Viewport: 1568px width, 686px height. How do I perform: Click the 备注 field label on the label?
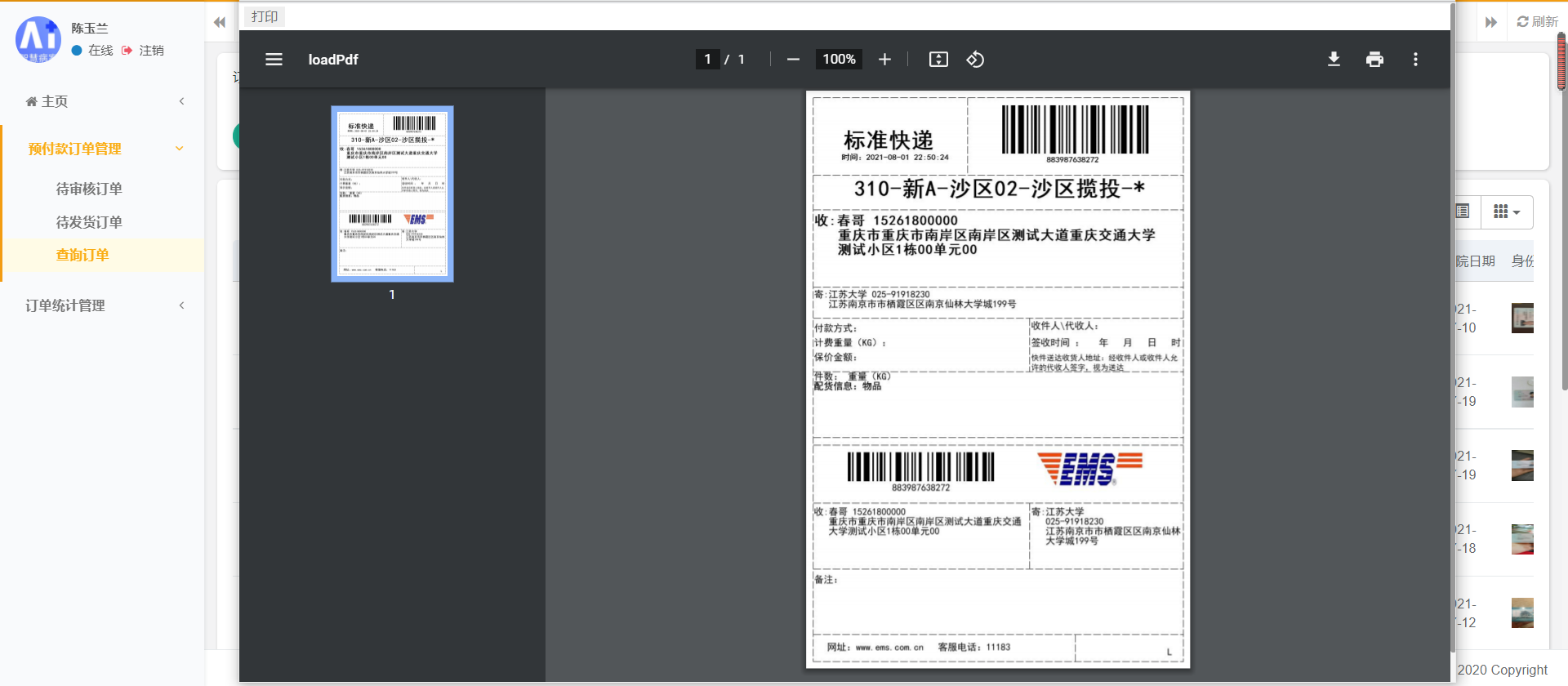(826, 580)
